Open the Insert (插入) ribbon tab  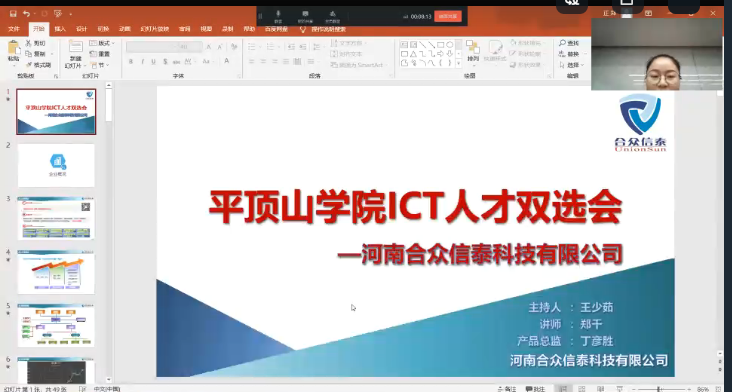(x=60, y=29)
